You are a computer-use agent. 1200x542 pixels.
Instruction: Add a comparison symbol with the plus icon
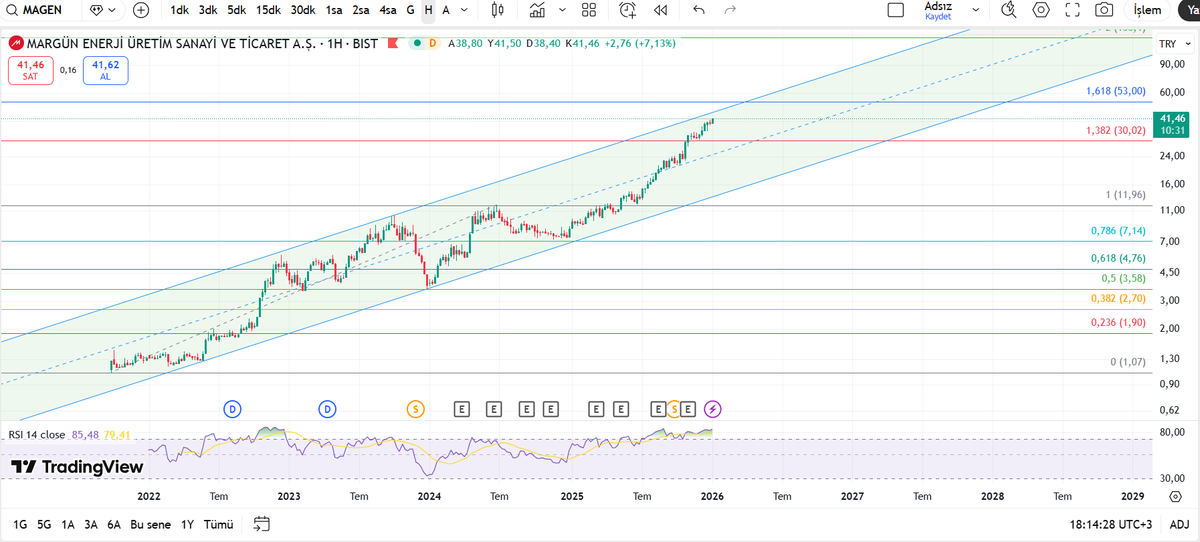[x=141, y=10]
